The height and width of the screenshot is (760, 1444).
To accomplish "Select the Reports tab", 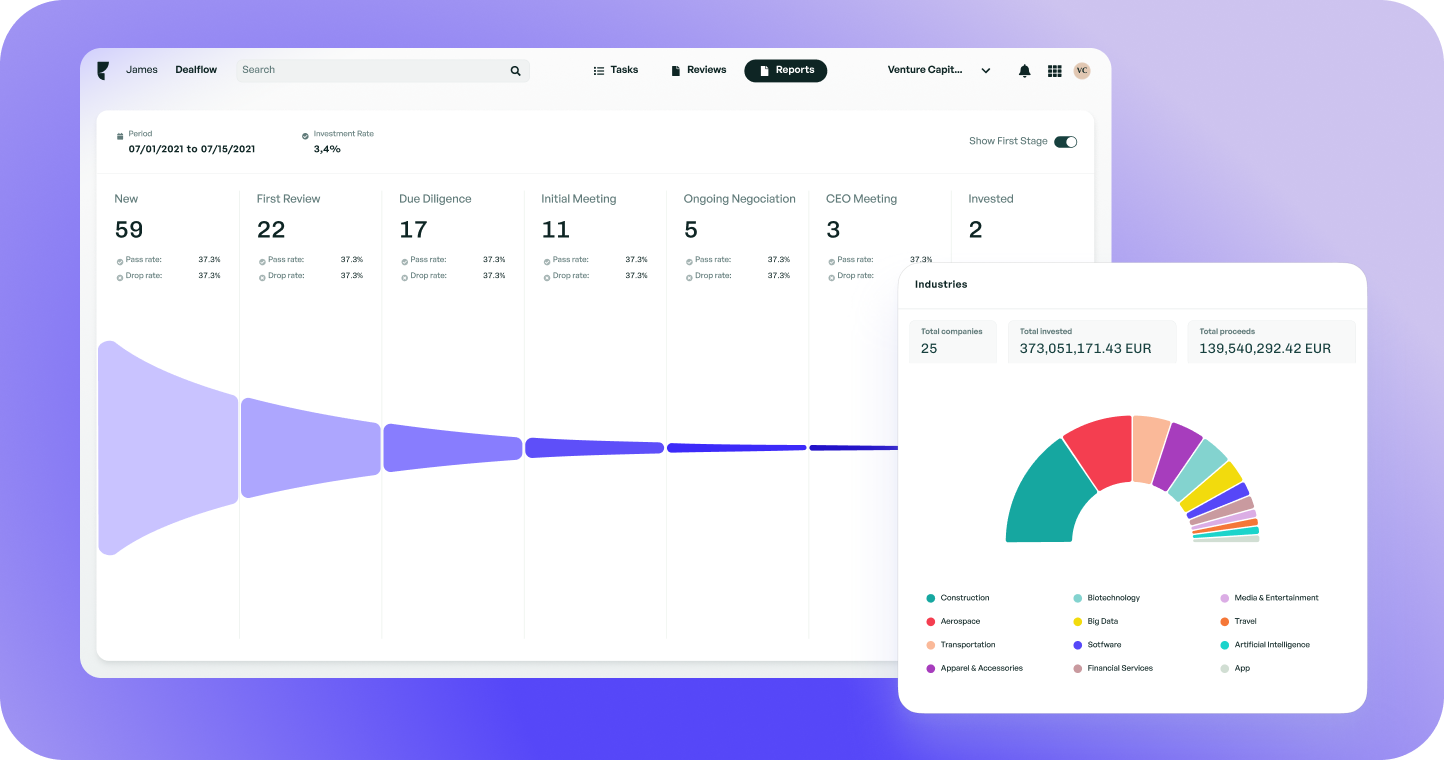I will [x=785, y=71].
